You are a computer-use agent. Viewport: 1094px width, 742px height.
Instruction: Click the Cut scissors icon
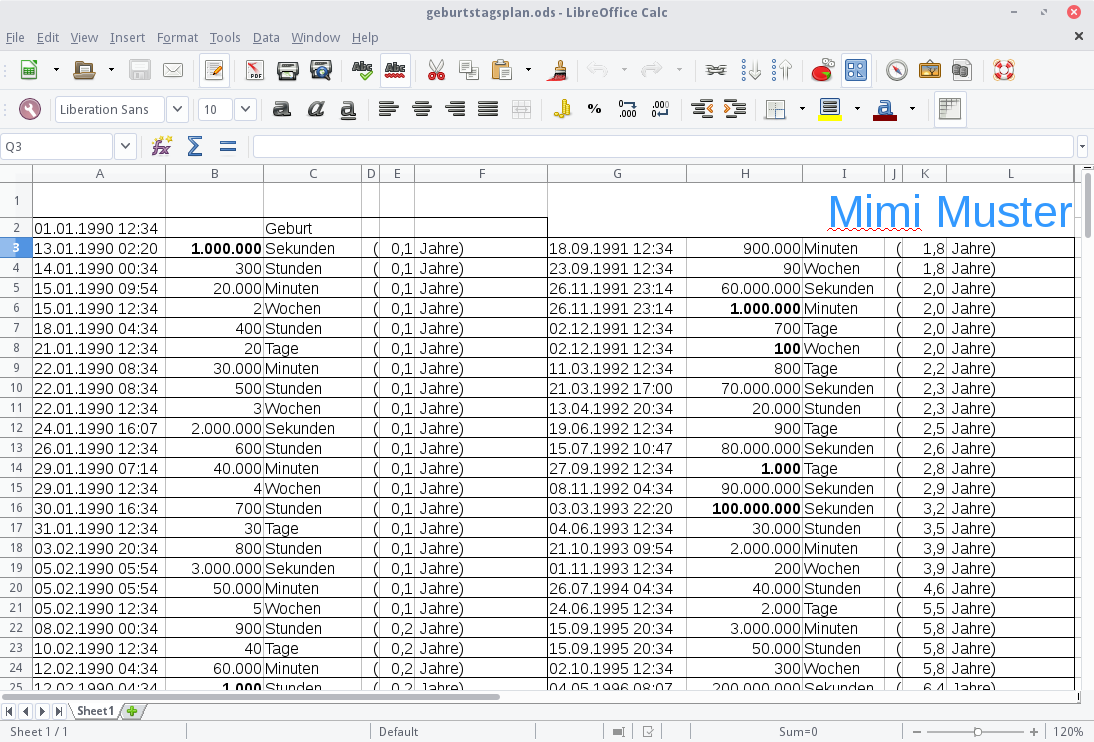(x=436, y=71)
